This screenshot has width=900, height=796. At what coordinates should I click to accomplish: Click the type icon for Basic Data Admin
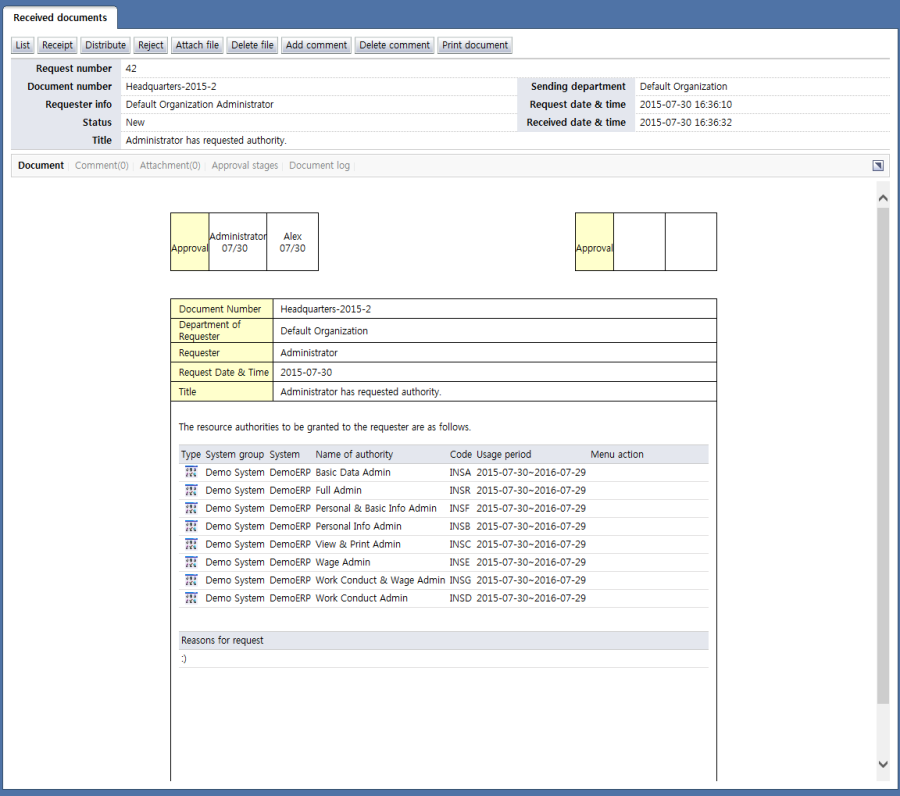(x=191, y=472)
